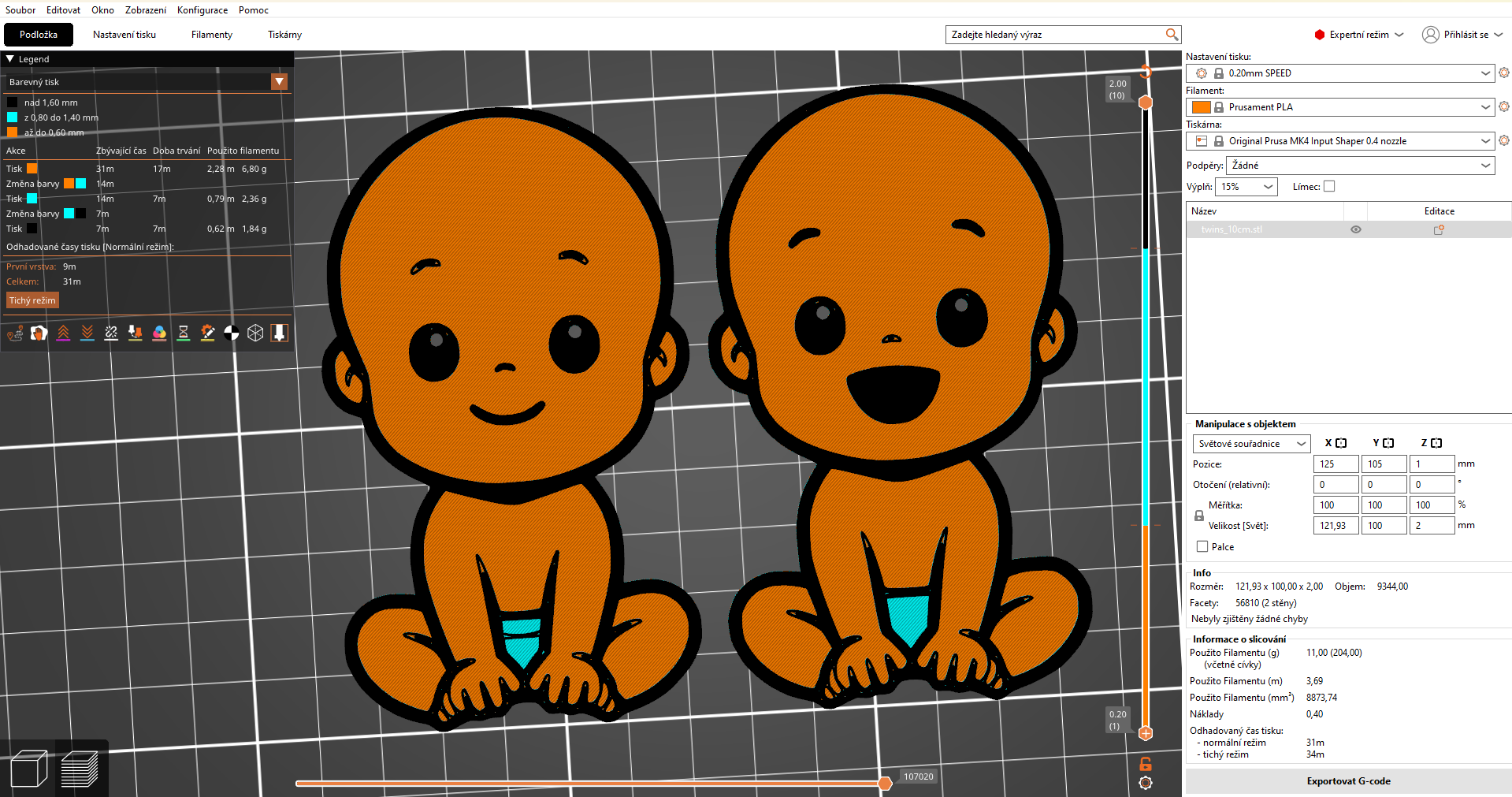Switch to sliced layers preview icon
Screen dimensions: 1512x797
[x=80, y=769]
